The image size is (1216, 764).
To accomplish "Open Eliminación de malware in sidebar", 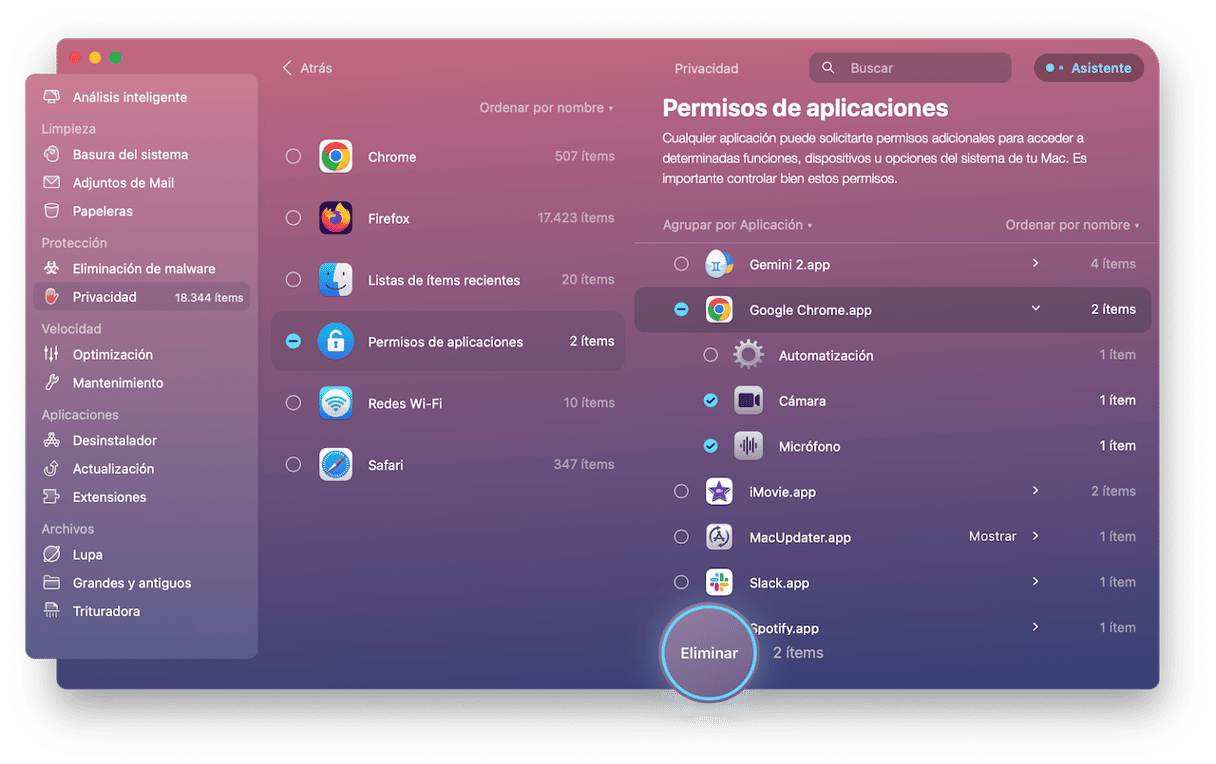I will (x=143, y=269).
